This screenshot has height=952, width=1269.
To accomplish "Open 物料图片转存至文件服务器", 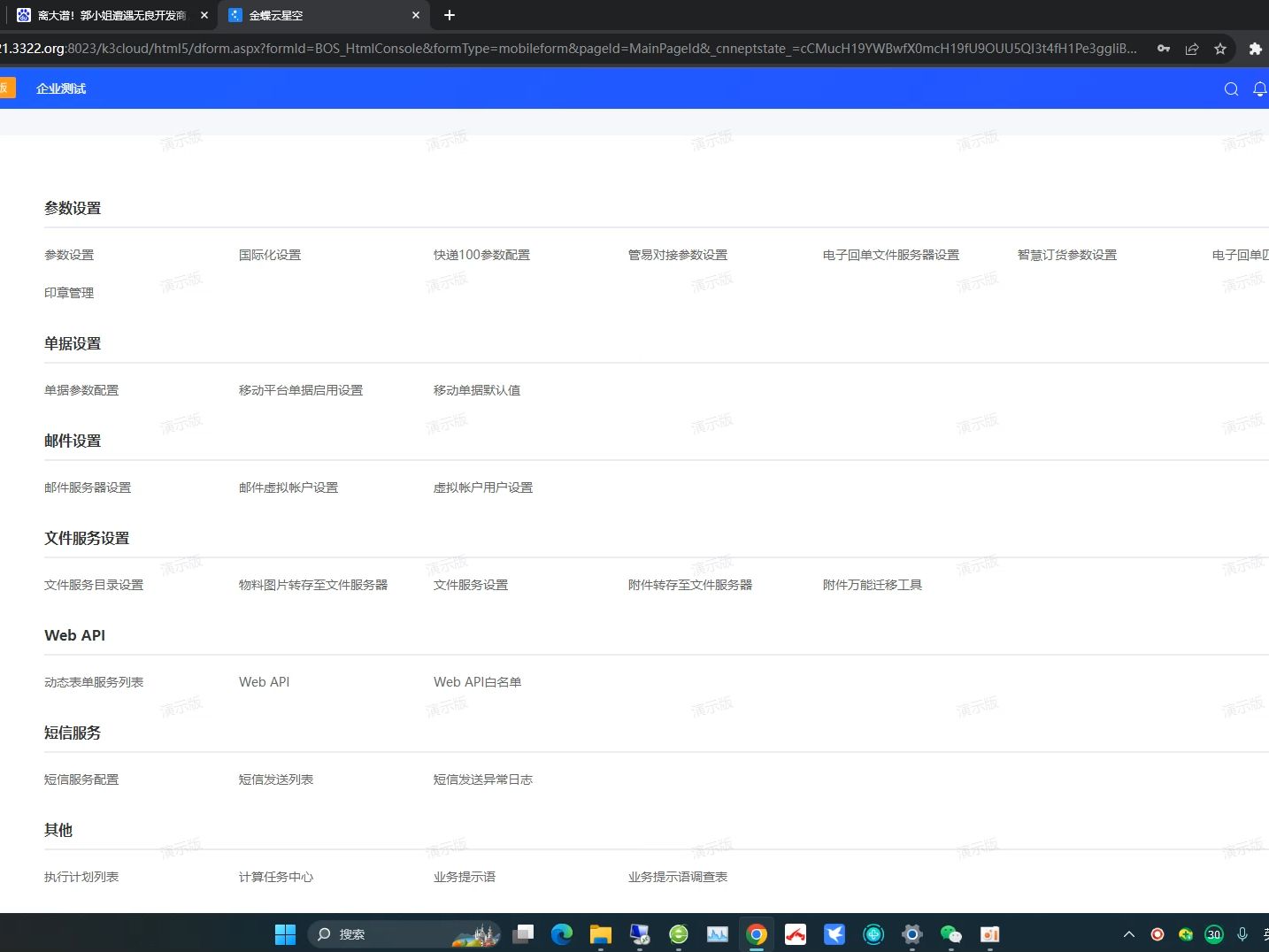I will click(x=313, y=585).
